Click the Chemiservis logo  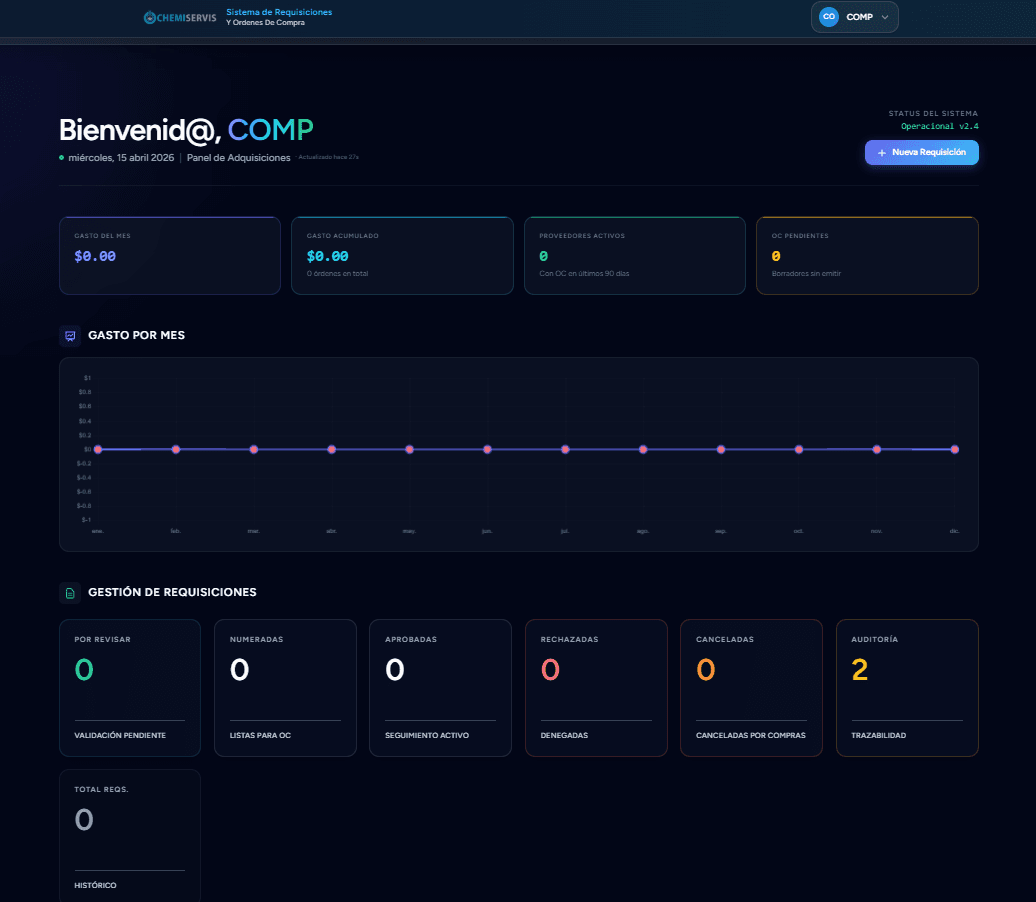point(180,18)
